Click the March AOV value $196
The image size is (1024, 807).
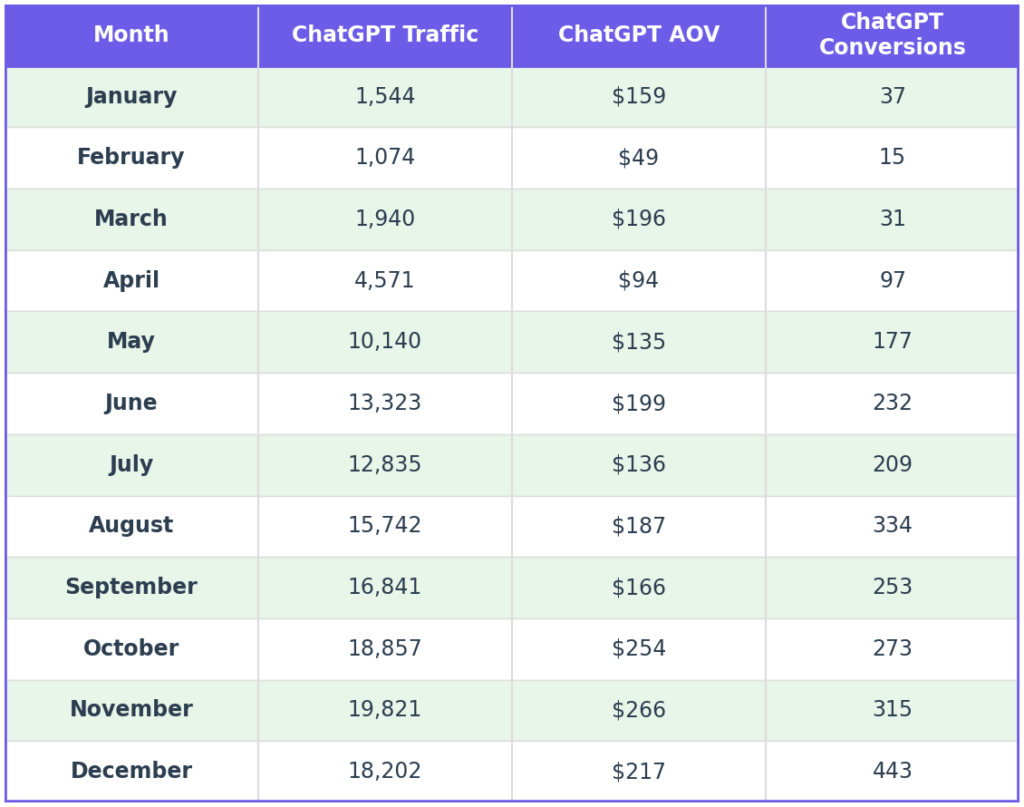click(x=638, y=219)
